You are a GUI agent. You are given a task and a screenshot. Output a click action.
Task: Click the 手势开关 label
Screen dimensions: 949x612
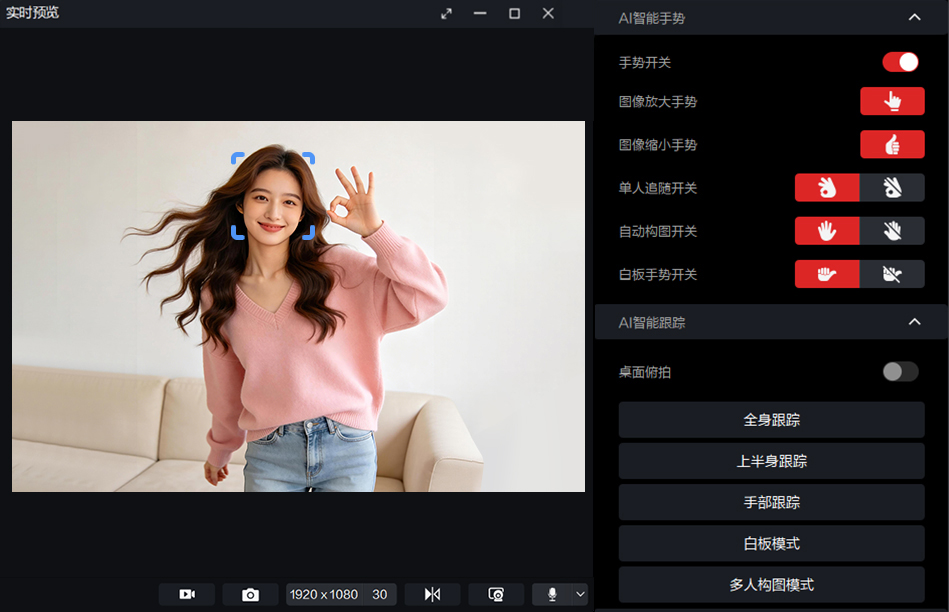click(645, 62)
